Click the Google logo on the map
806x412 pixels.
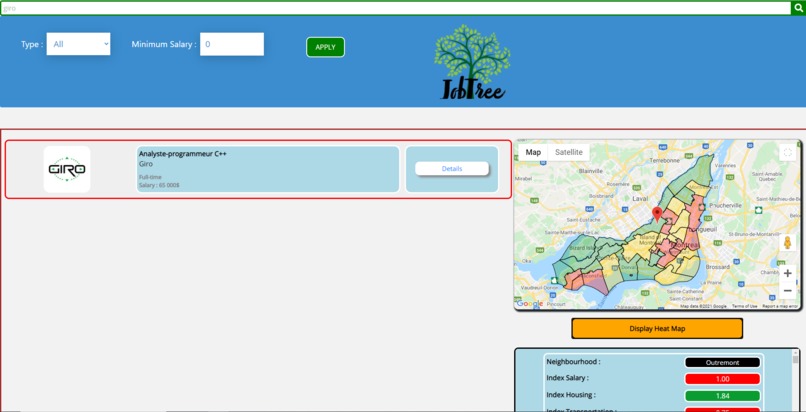[529, 304]
